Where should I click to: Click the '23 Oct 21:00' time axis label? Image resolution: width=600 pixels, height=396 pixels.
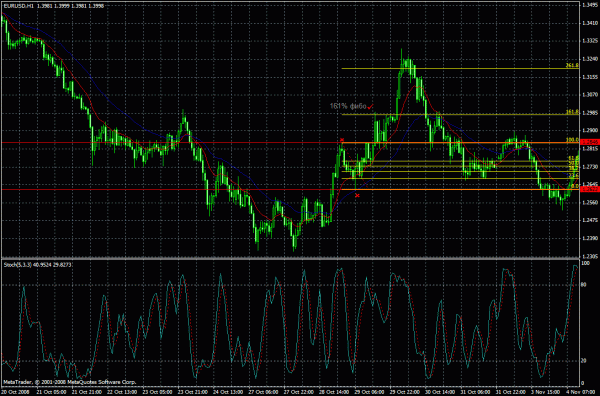pyautogui.click(x=192, y=392)
